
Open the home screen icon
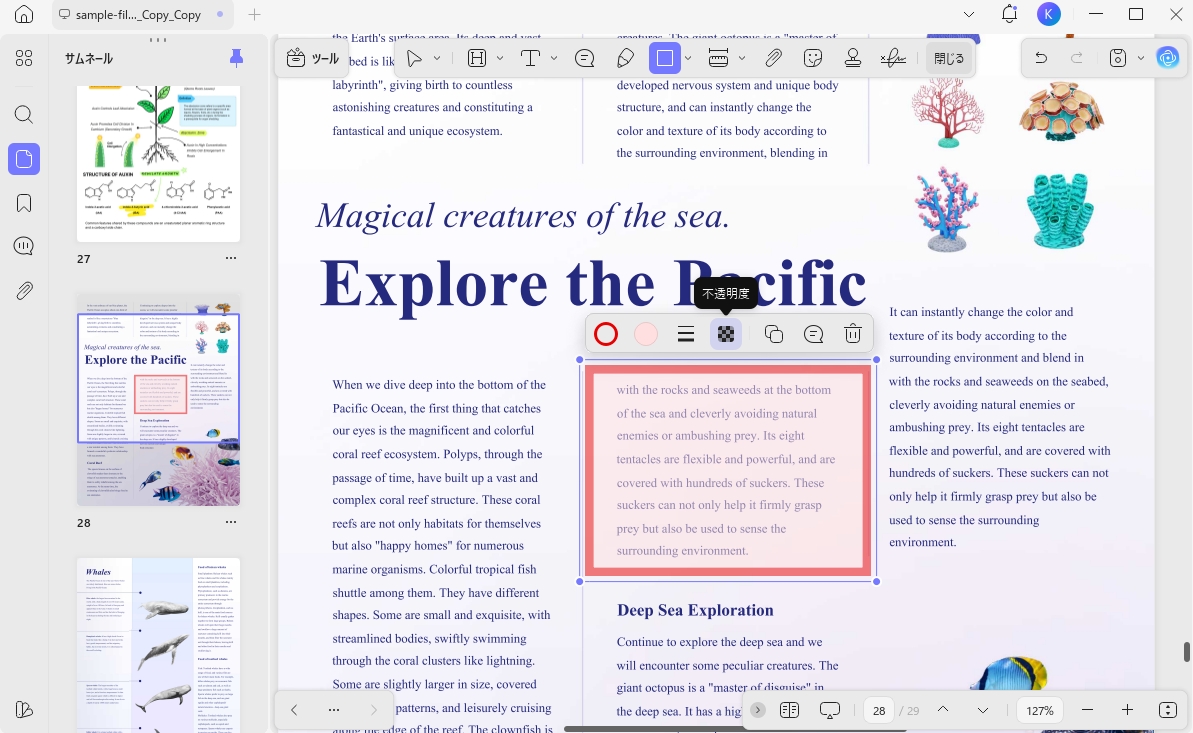pyautogui.click(x=24, y=14)
